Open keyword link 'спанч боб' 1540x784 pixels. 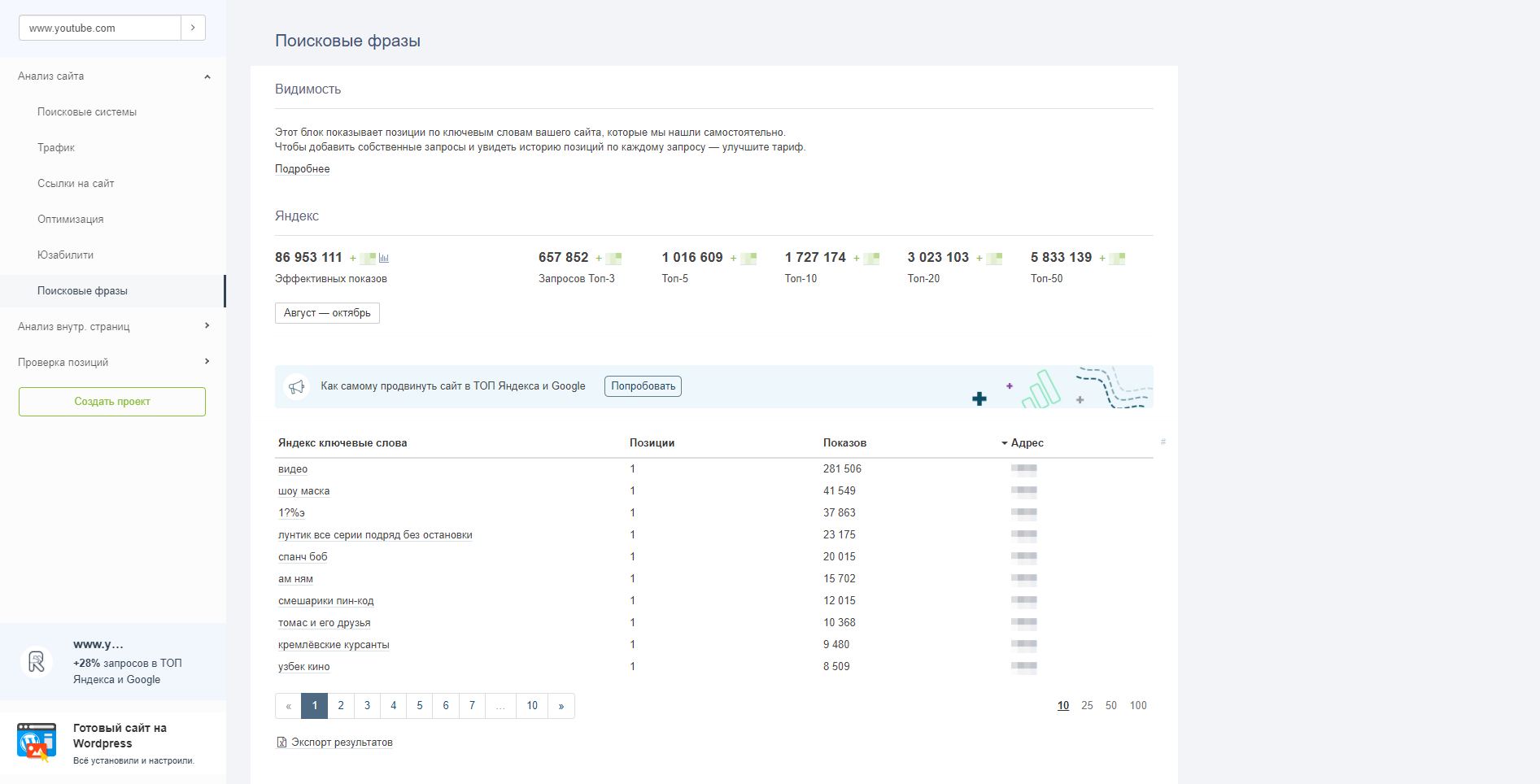click(303, 557)
